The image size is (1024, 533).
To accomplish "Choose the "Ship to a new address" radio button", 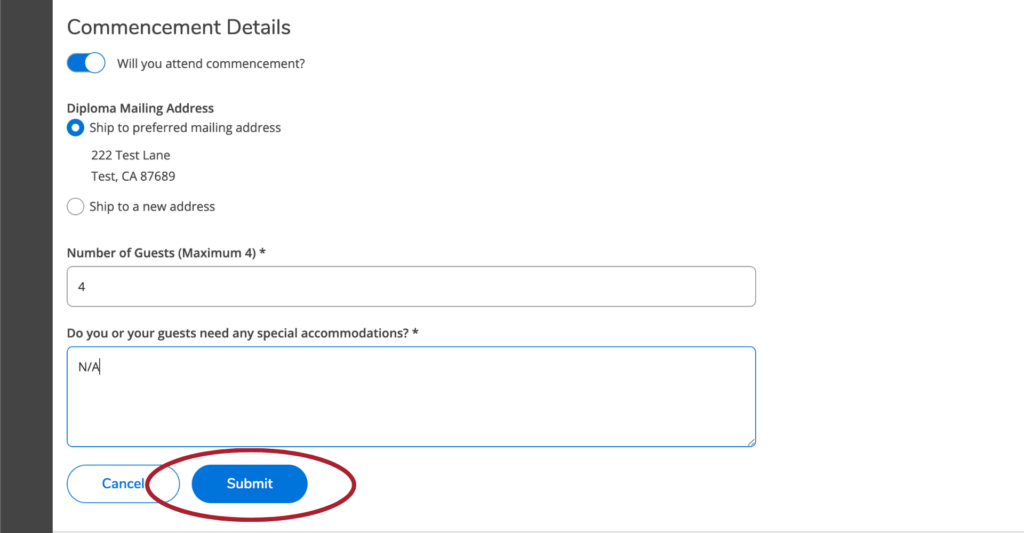I will (x=75, y=207).
